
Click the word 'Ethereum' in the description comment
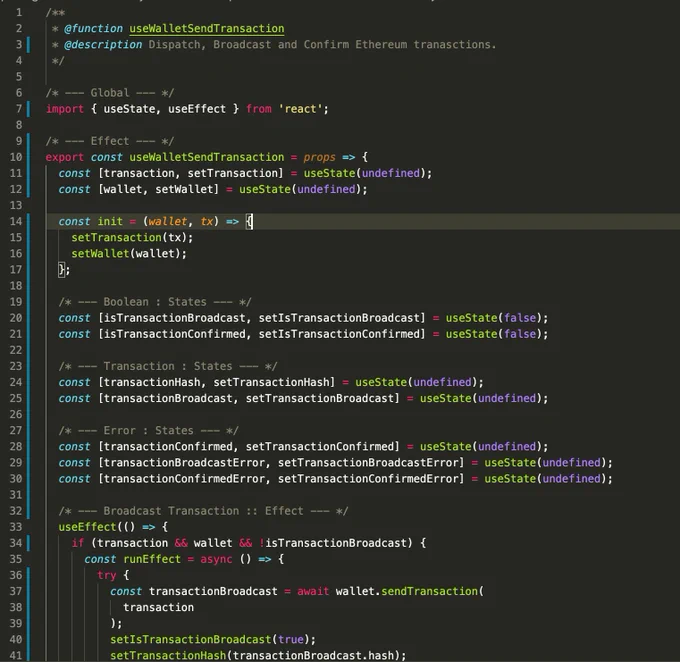(381, 45)
